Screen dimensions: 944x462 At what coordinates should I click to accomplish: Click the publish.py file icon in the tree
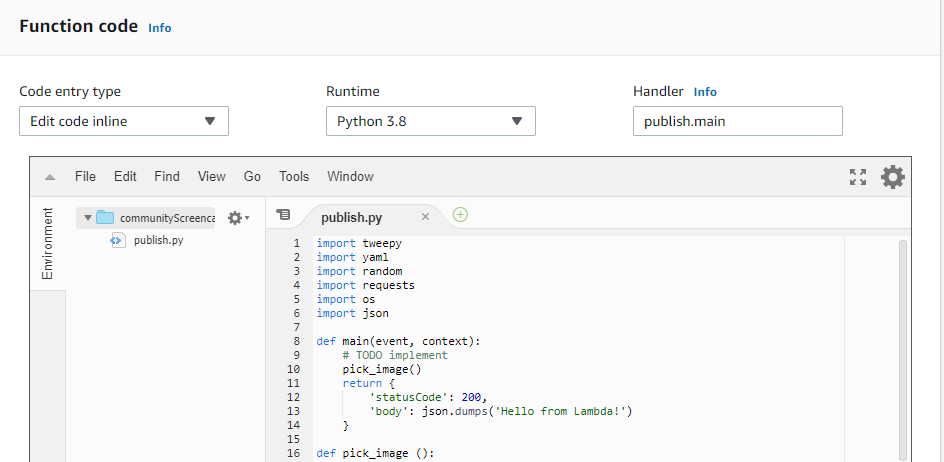tap(118, 240)
